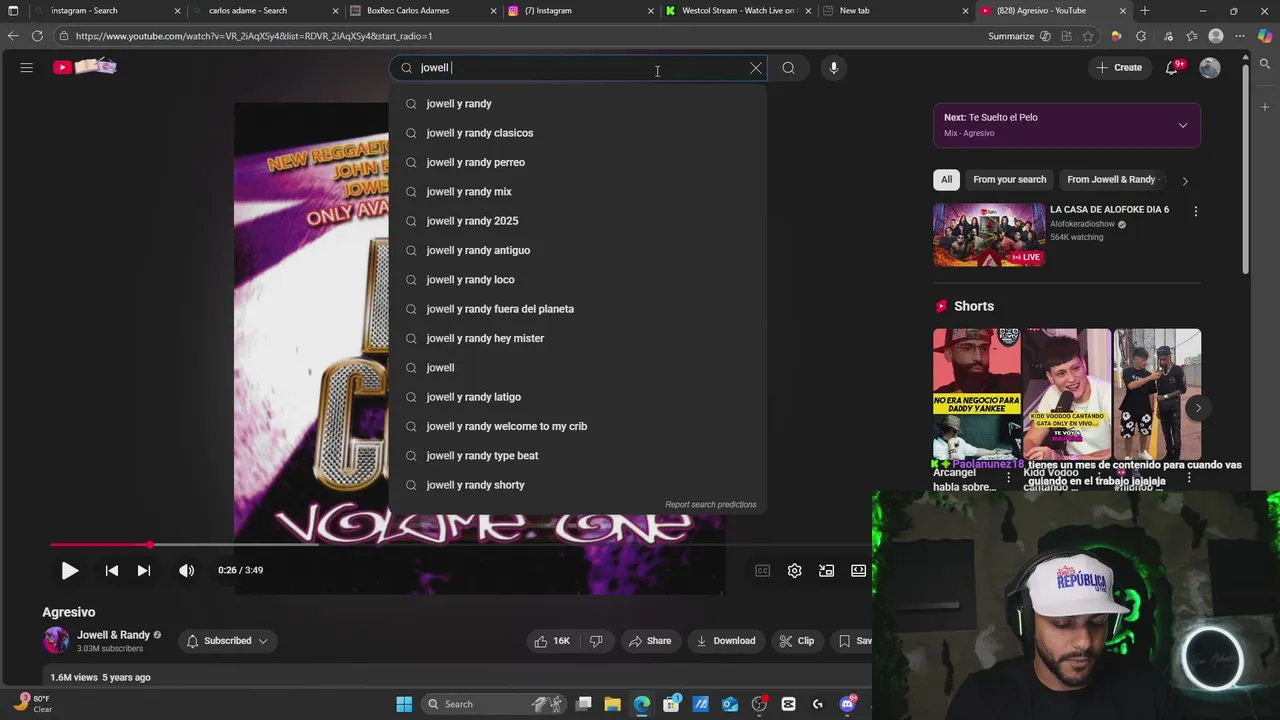Select suggestion 'jowell y randy shorty'
Image resolution: width=1280 pixels, height=720 pixels.
(578, 485)
